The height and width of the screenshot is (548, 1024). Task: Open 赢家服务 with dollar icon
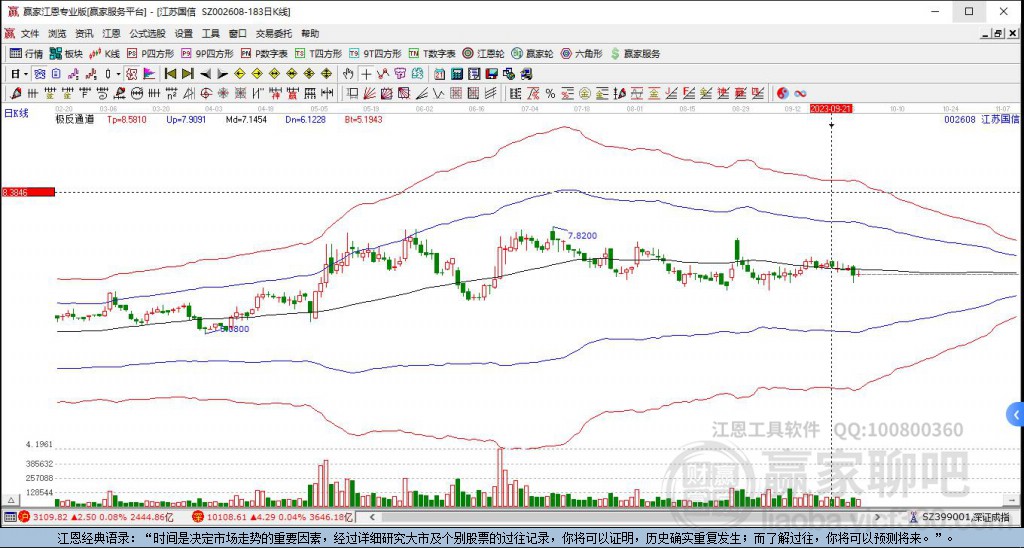635,54
